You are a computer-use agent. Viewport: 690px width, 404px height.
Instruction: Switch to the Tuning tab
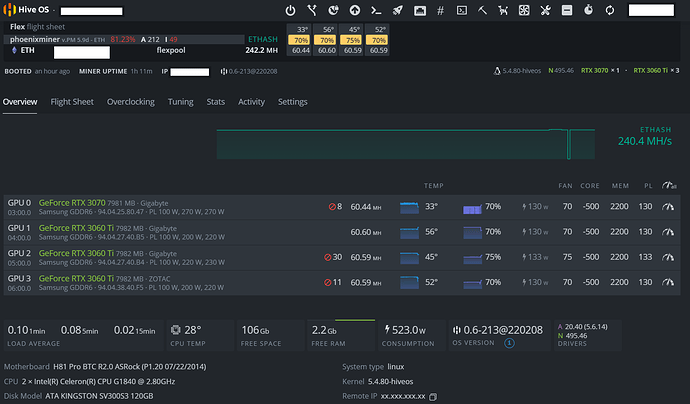(x=180, y=102)
